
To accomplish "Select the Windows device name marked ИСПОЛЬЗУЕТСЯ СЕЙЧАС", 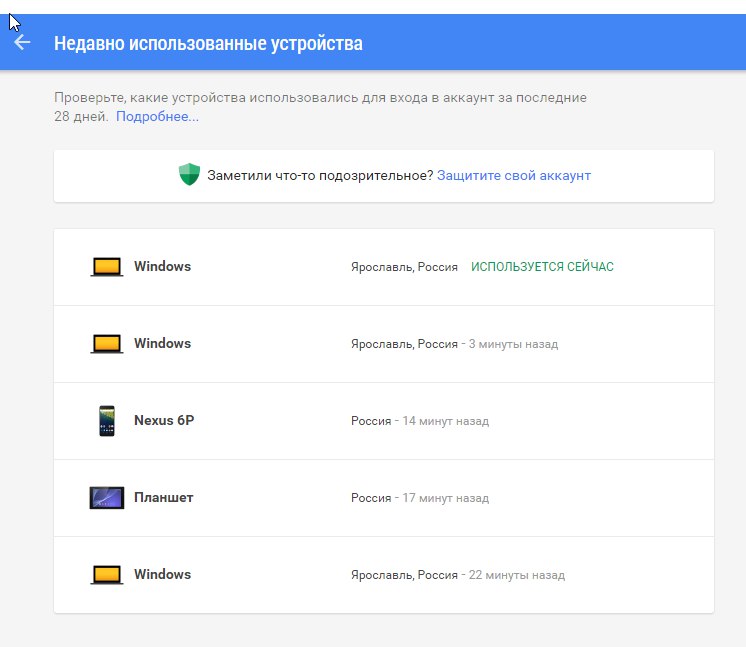I will (x=162, y=266).
